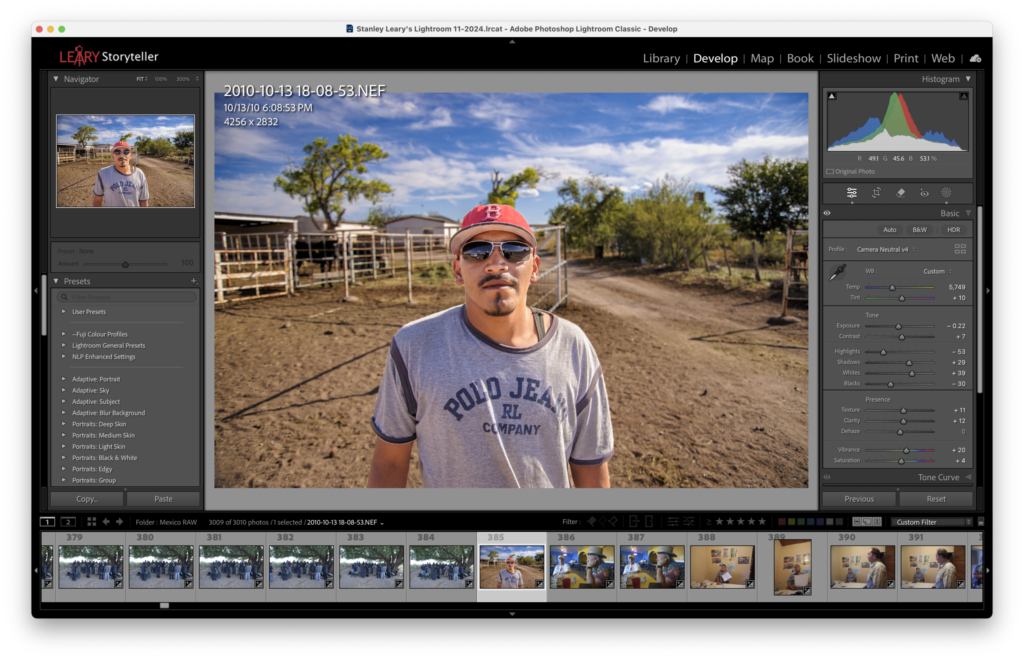
Task: Expand Adaptive: Portrait preset group
Action: 63,379
